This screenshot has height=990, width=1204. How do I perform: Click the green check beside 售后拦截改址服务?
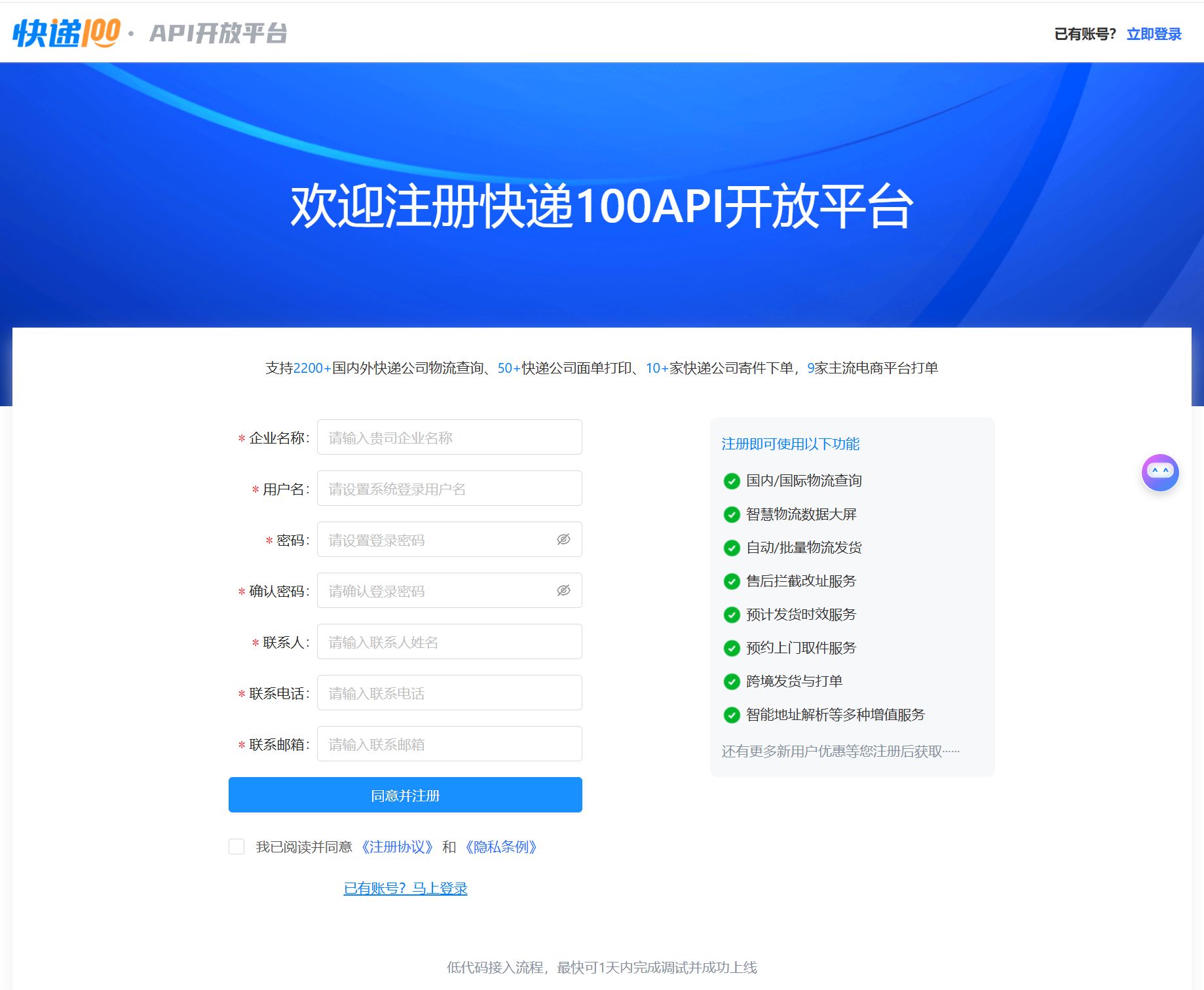[732, 581]
